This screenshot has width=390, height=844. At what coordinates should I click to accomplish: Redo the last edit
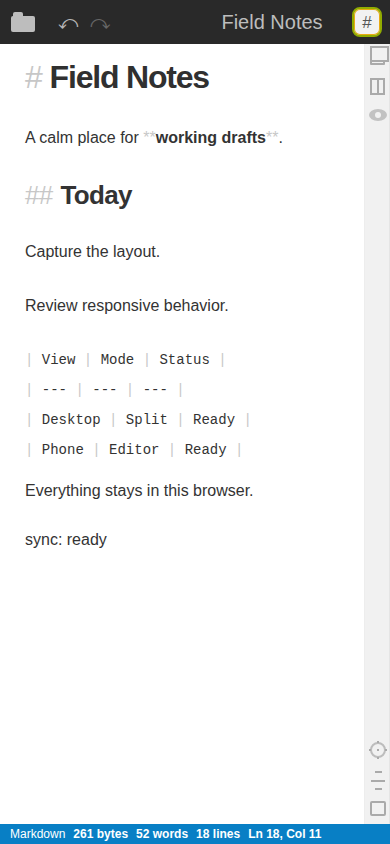[100, 24]
